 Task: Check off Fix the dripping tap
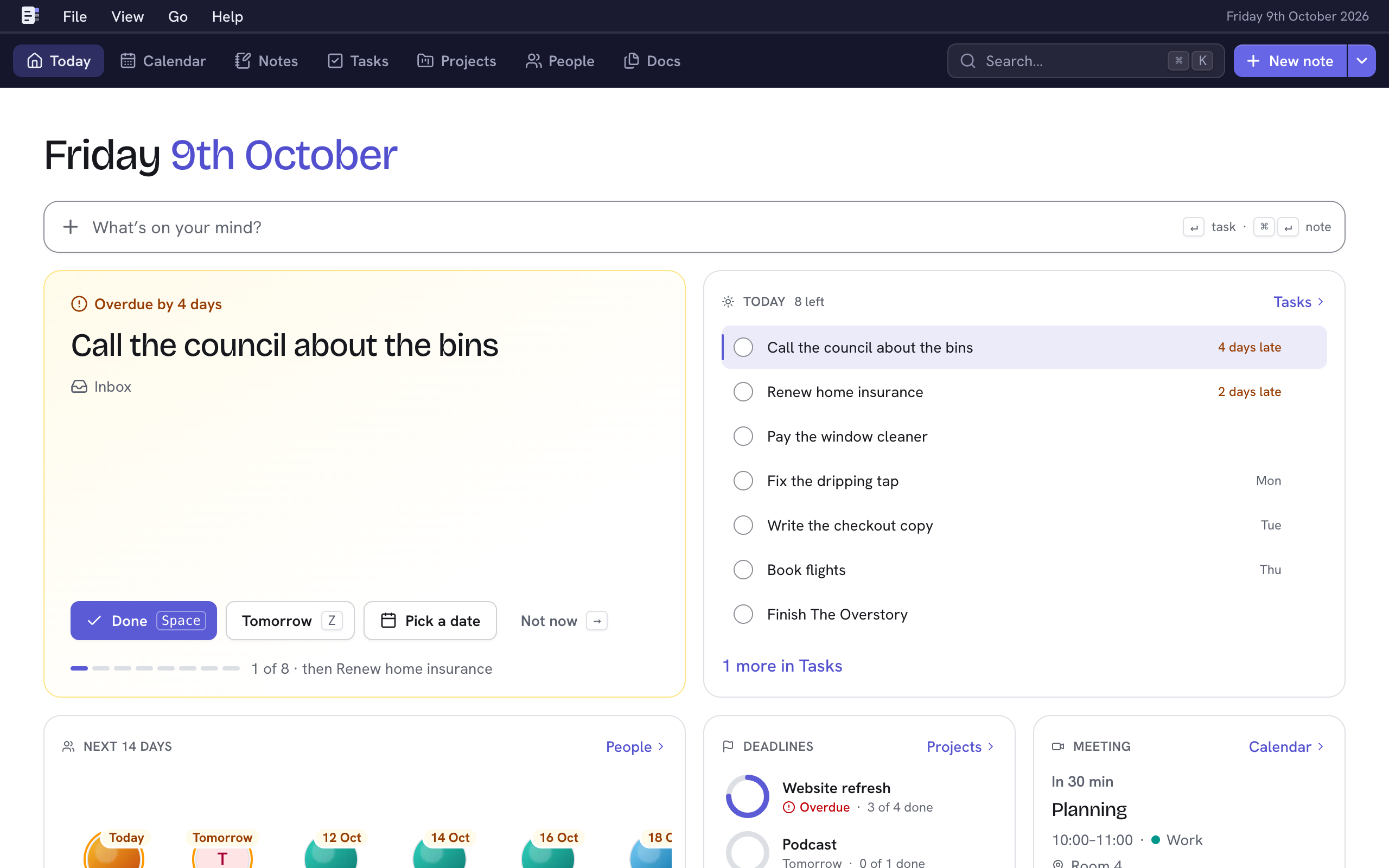coord(743,481)
